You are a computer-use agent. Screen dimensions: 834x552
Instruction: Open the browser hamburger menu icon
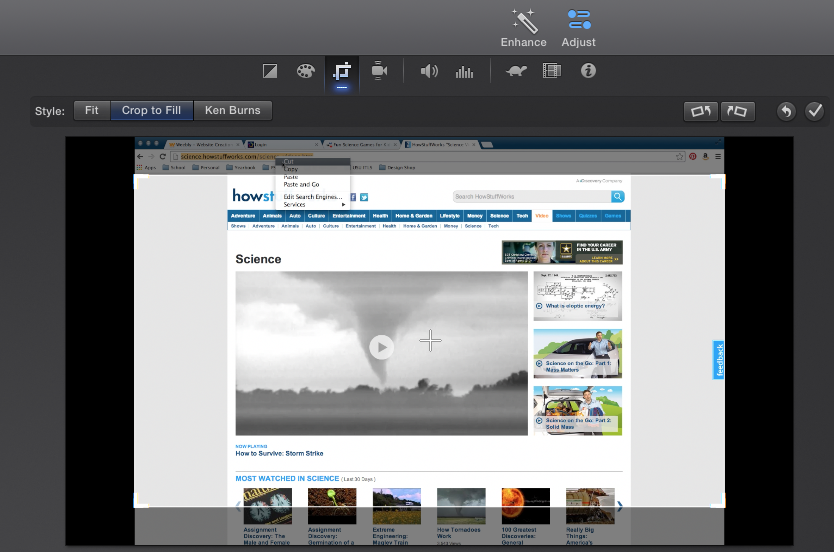718,156
